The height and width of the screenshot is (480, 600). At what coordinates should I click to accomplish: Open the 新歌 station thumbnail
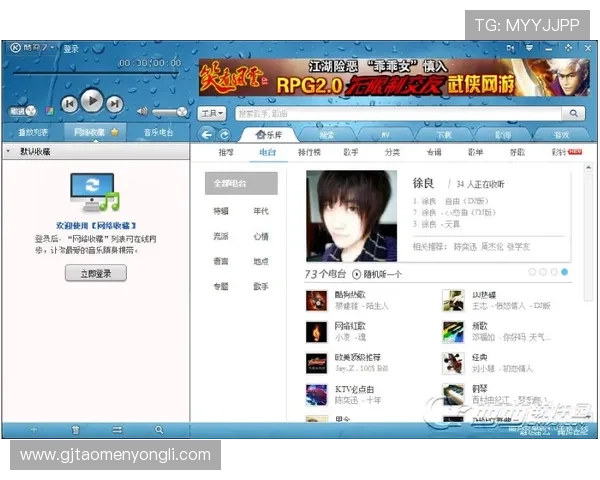coord(453,332)
